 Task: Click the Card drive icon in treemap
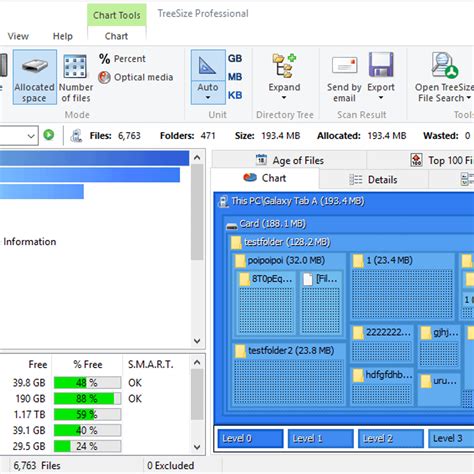point(231,226)
